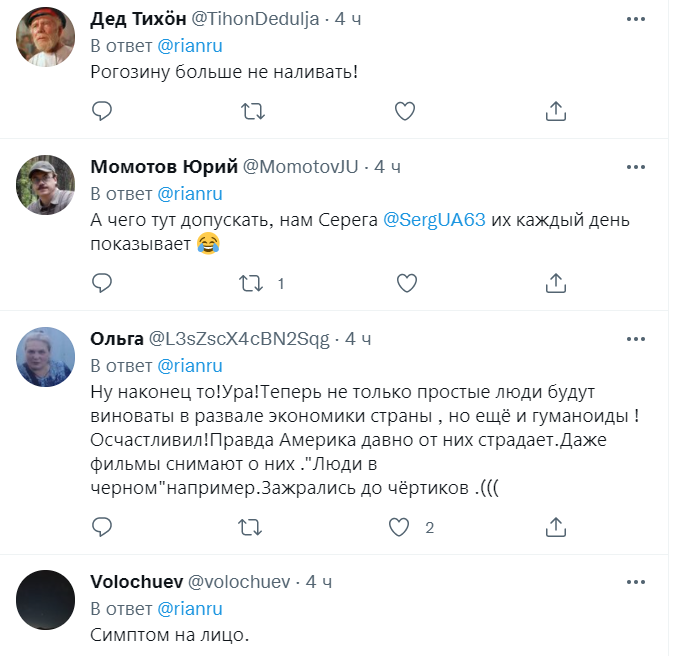This screenshot has height=656, width=681.
Task: Share Дед Тихён's tweet
Action: tap(556, 112)
